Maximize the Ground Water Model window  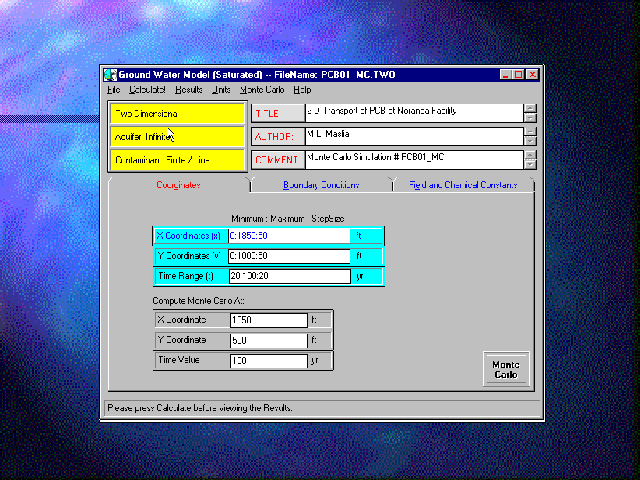[x=518, y=75]
